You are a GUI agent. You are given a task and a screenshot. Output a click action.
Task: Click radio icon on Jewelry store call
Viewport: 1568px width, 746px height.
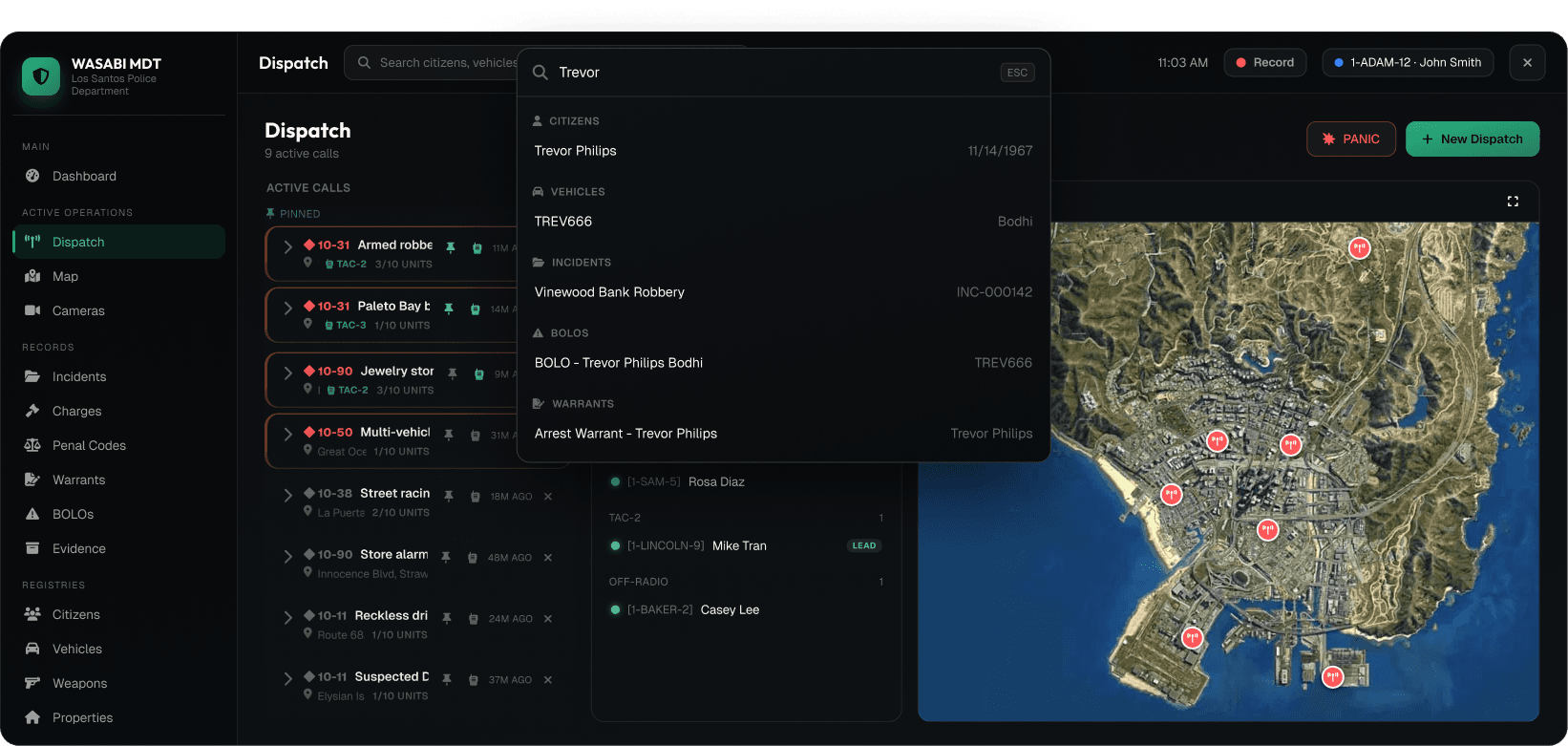coord(479,373)
